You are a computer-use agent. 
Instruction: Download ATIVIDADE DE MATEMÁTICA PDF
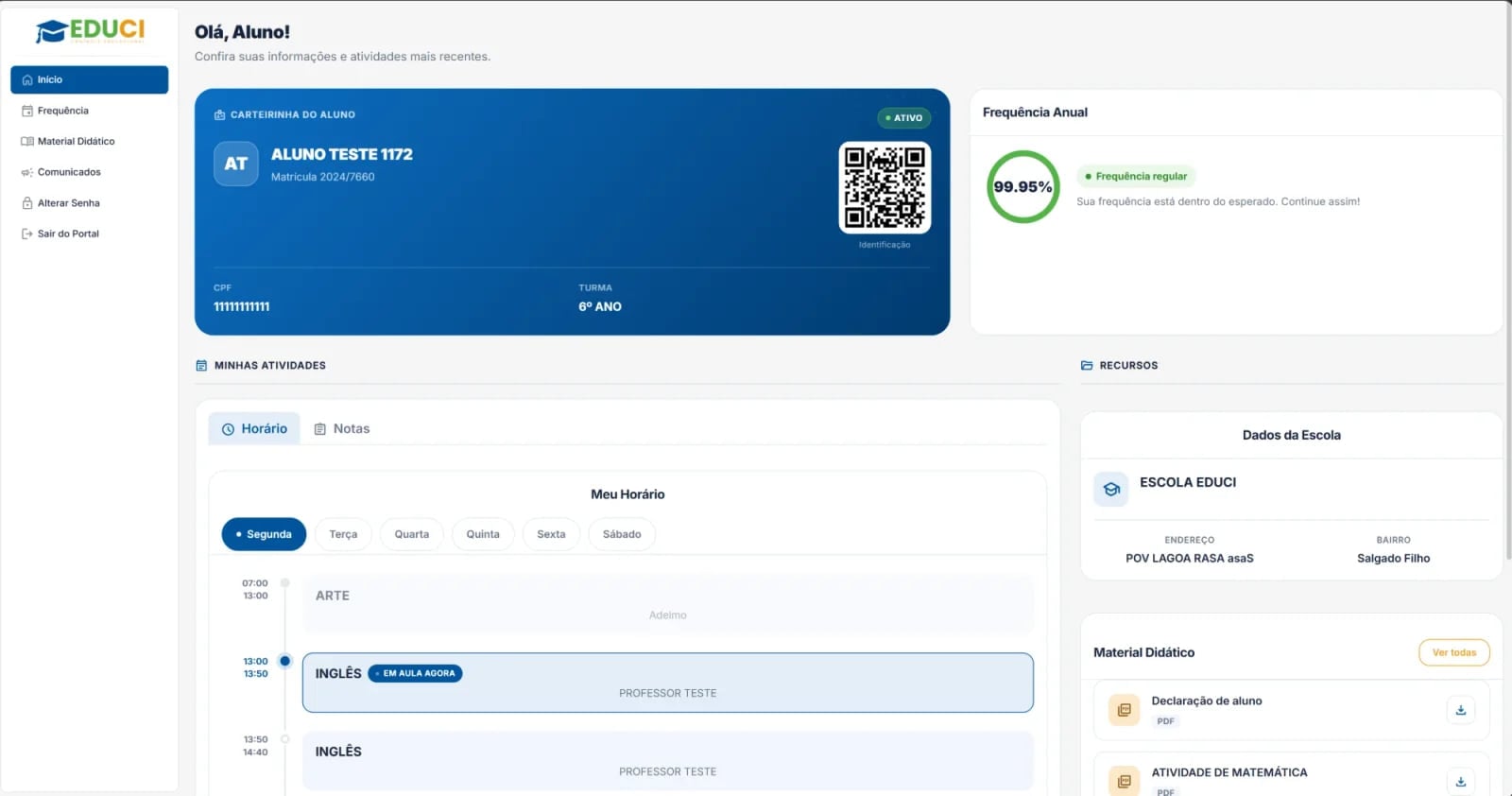[x=1460, y=781]
